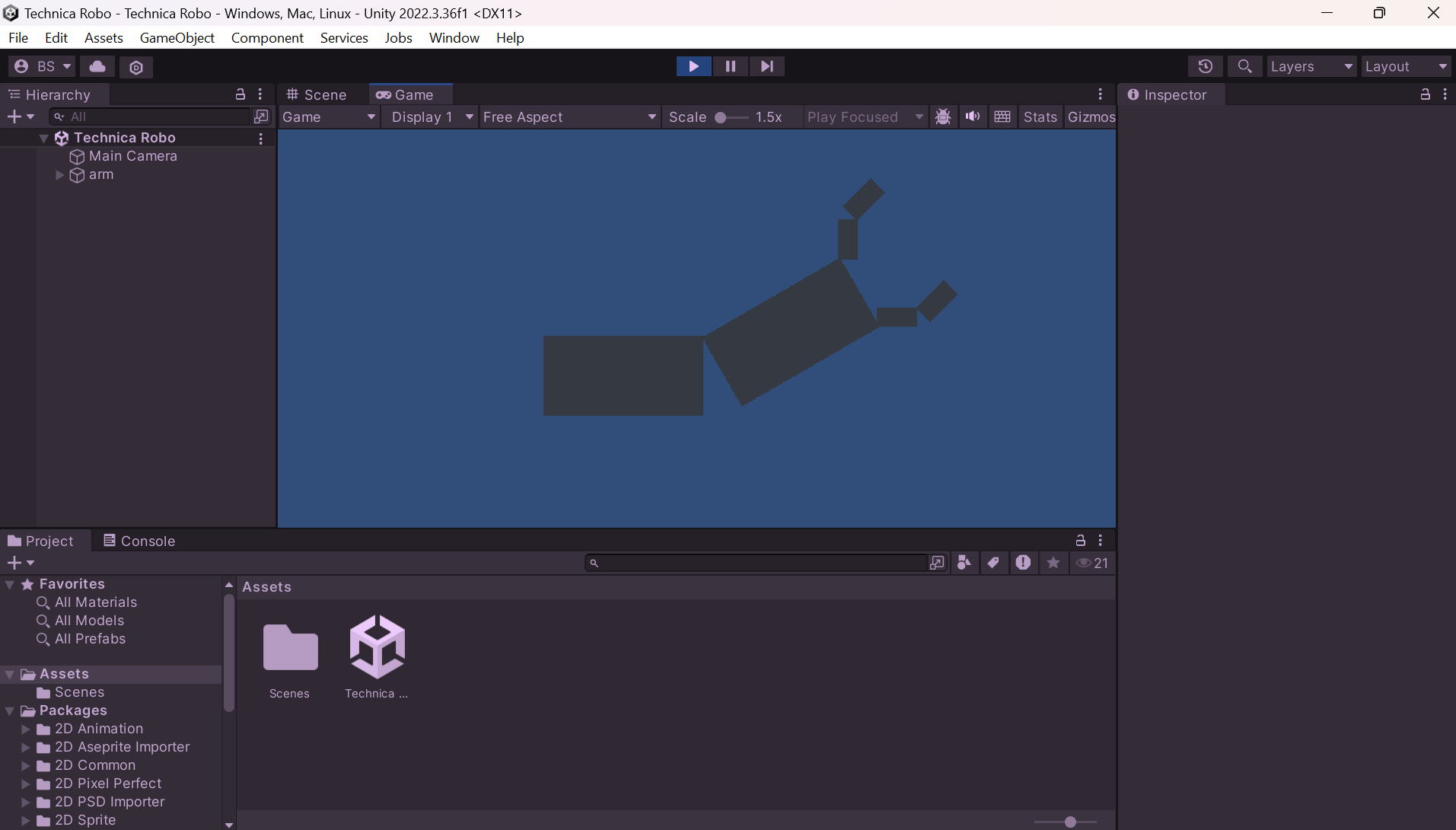Toggle Gizmos in the Game view

click(x=1091, y=117)
